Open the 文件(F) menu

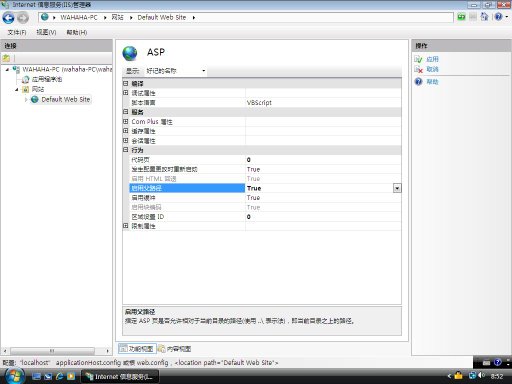click(x=17, y=32)
